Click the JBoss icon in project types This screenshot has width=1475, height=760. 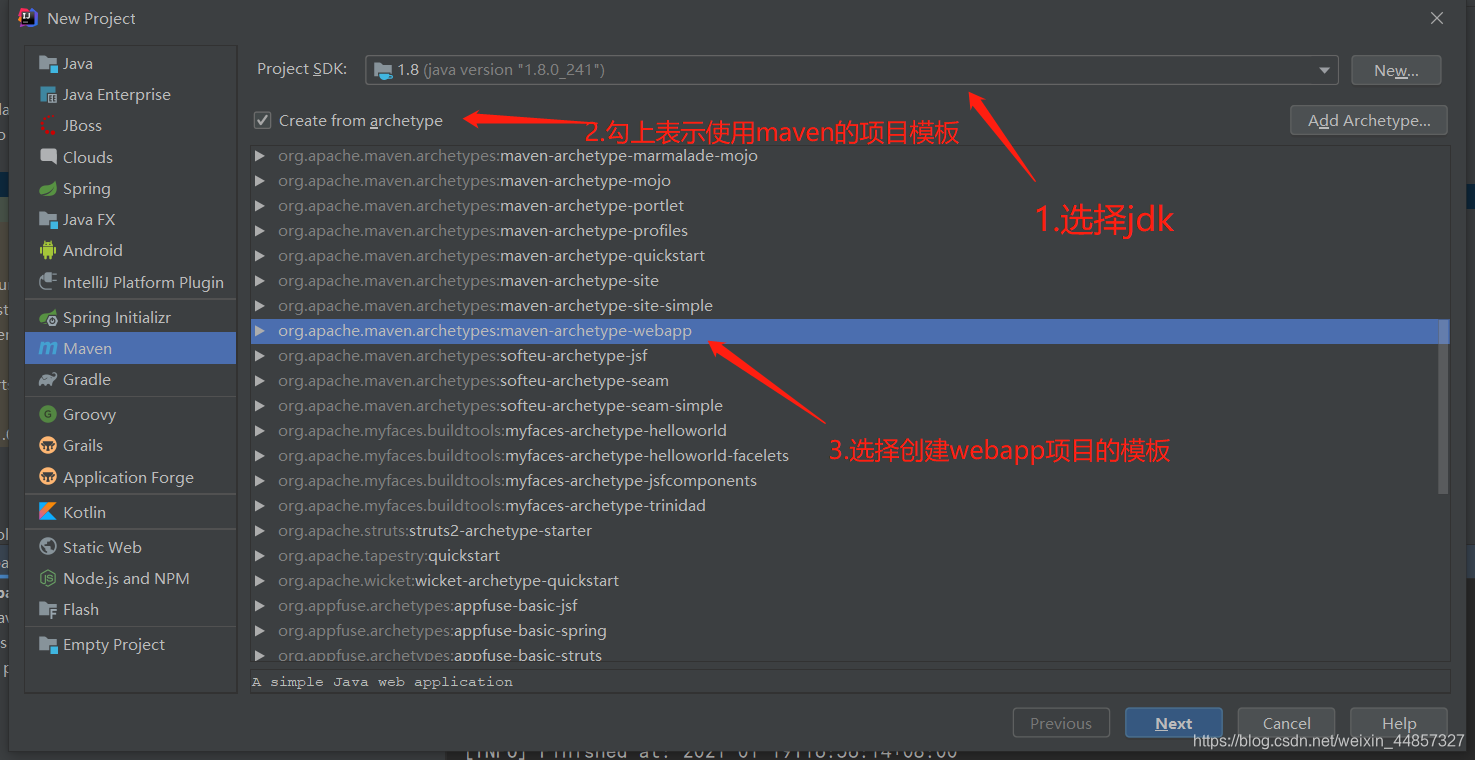coord(48,126)
